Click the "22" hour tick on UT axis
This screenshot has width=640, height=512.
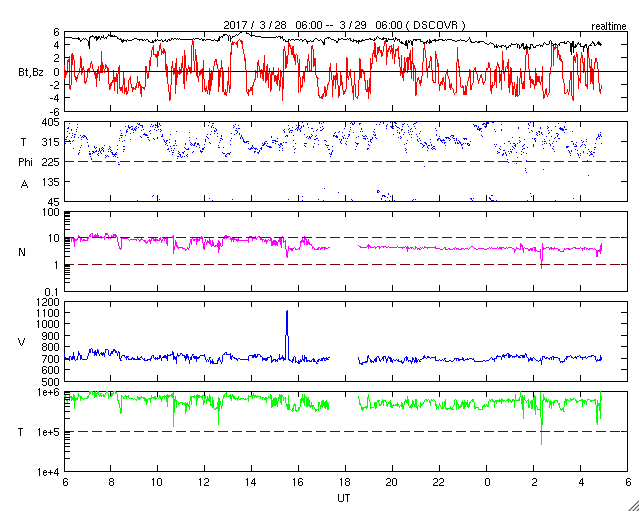click(439, 482)
